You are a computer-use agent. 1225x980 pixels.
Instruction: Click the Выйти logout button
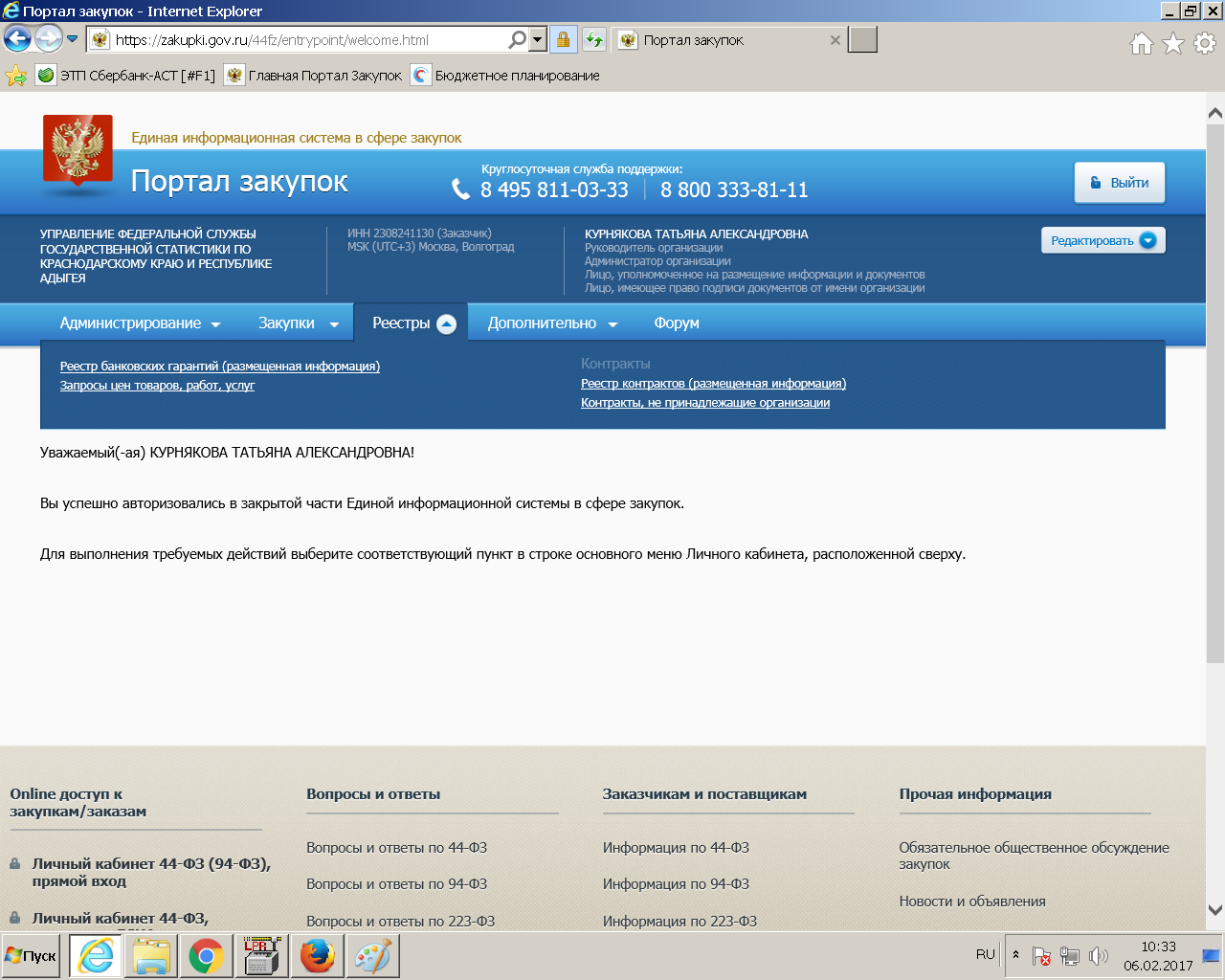[x=1119, y=183]
